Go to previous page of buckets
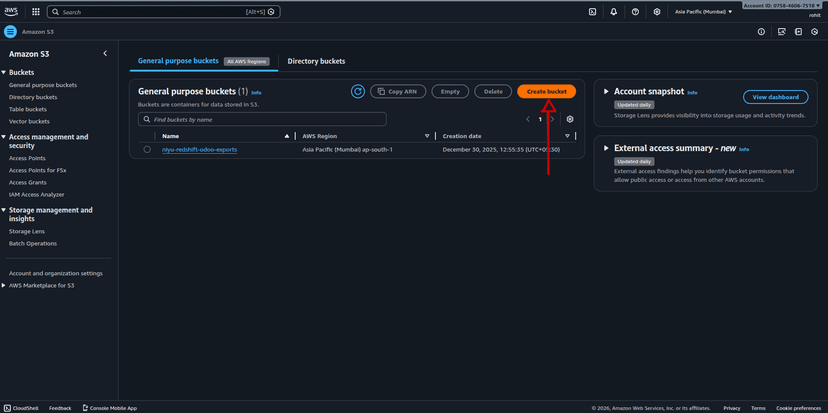This screenshot has height=413, width=828. (528, 119)
